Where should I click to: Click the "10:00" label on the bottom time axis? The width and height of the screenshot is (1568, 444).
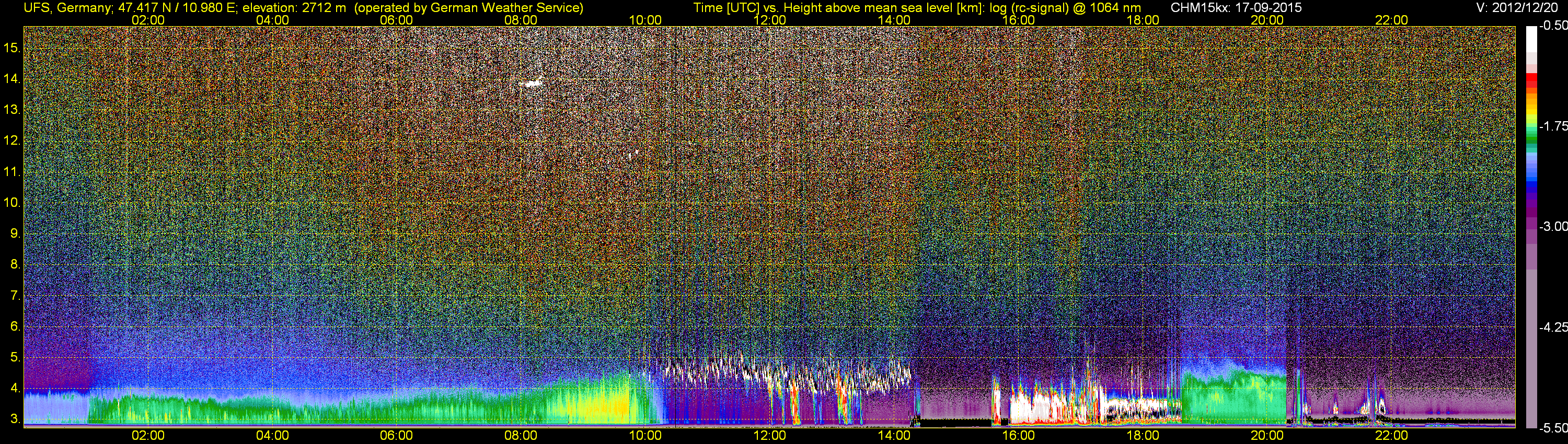(x=645, y=436)
